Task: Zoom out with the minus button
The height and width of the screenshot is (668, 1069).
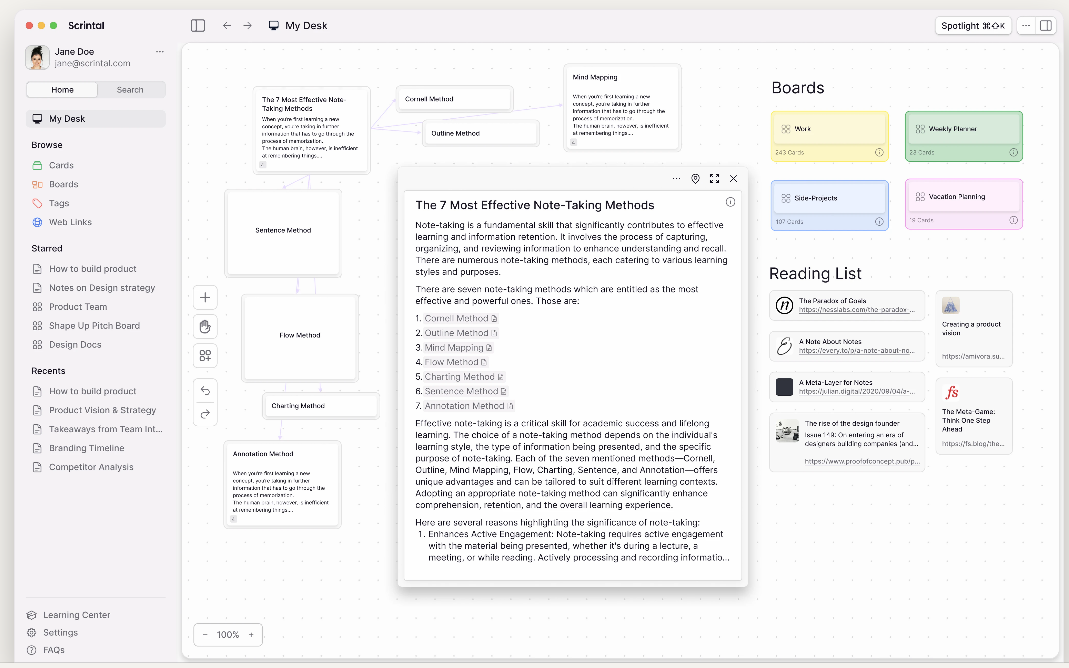Action: click(x=205, y=635)
